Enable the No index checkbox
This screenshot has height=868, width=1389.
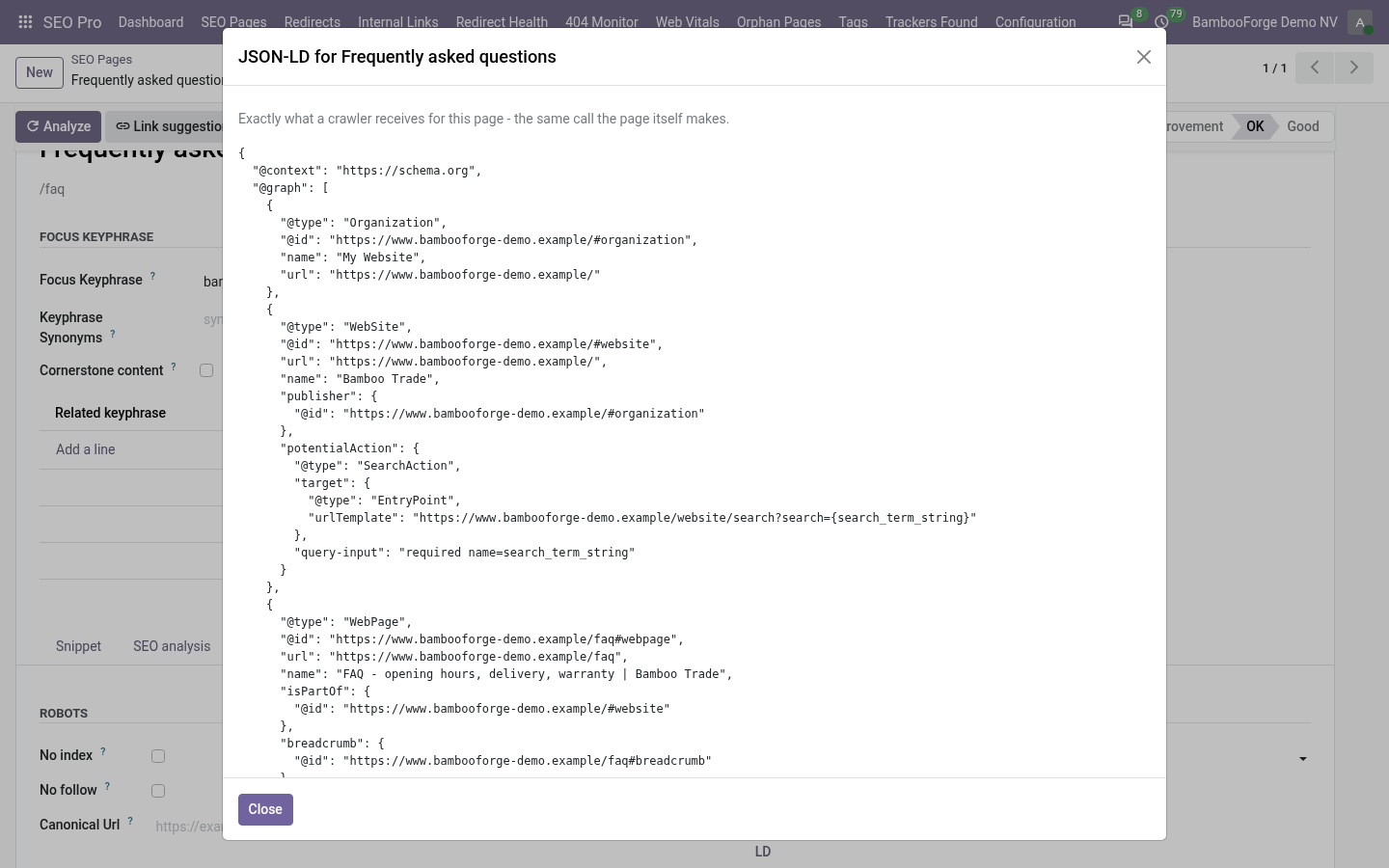158,756
